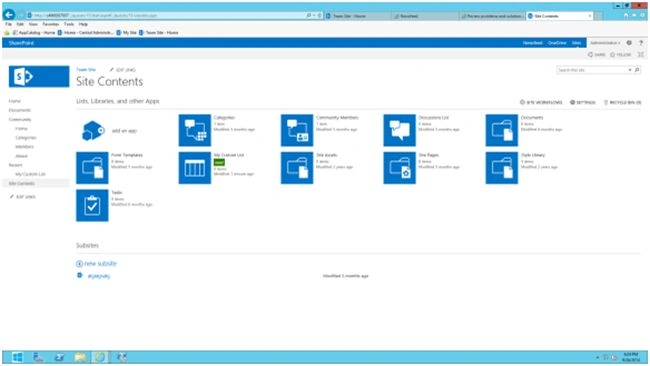650x366 pixels.
Task: Switch to the Review problems and solutions tab
Action: 492,16
